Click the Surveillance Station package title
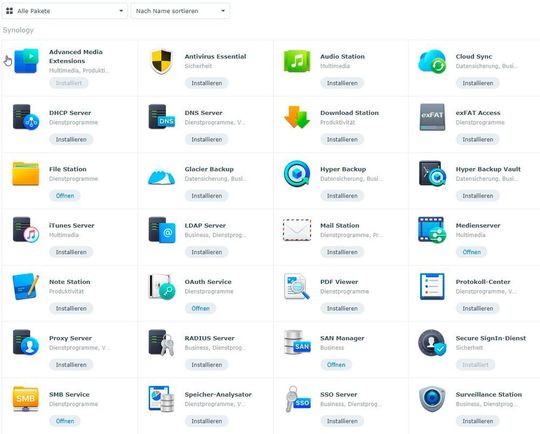 click(489, 394)
